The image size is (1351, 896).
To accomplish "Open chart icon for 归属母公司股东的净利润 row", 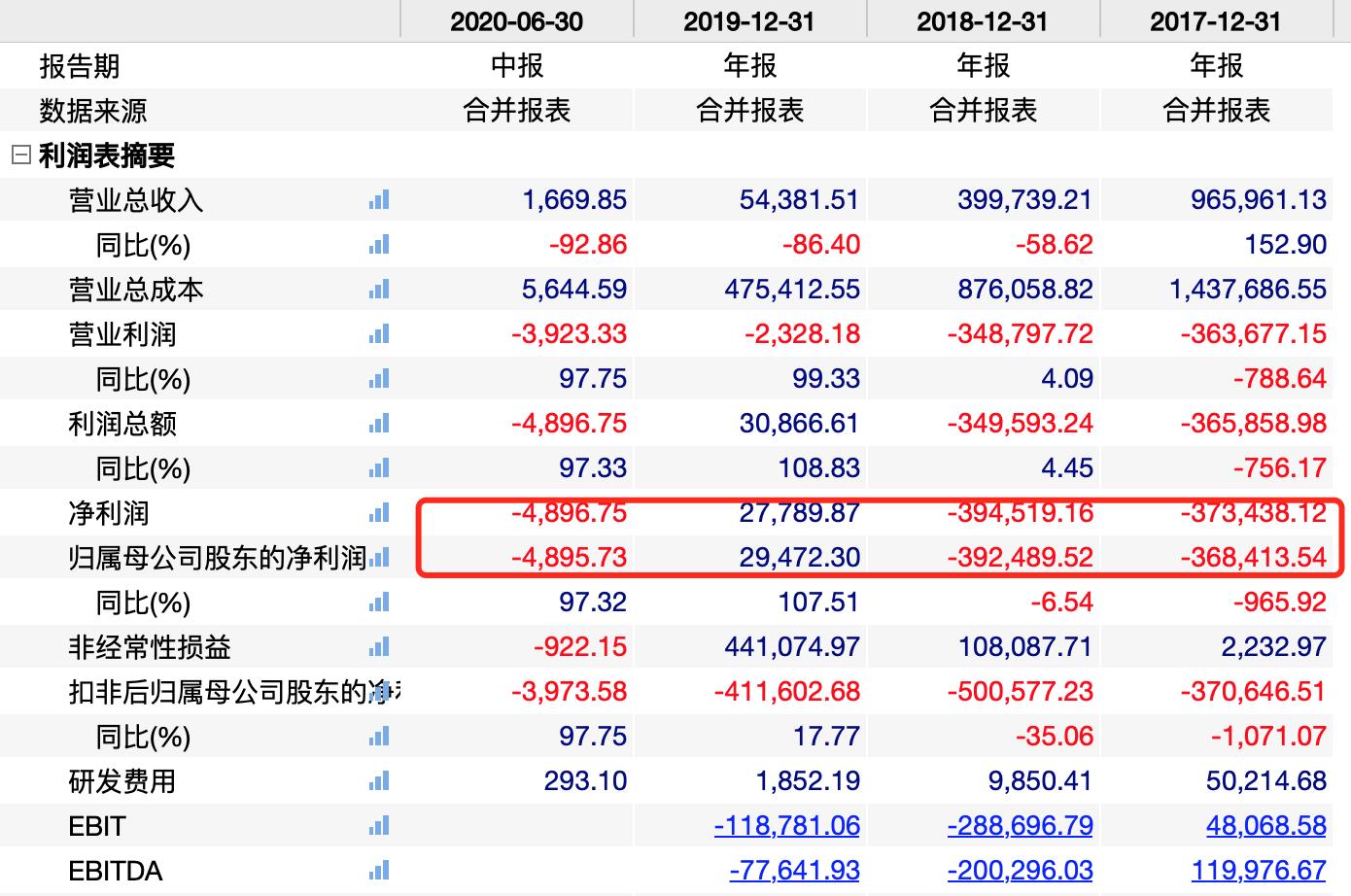I will point(379,558).
